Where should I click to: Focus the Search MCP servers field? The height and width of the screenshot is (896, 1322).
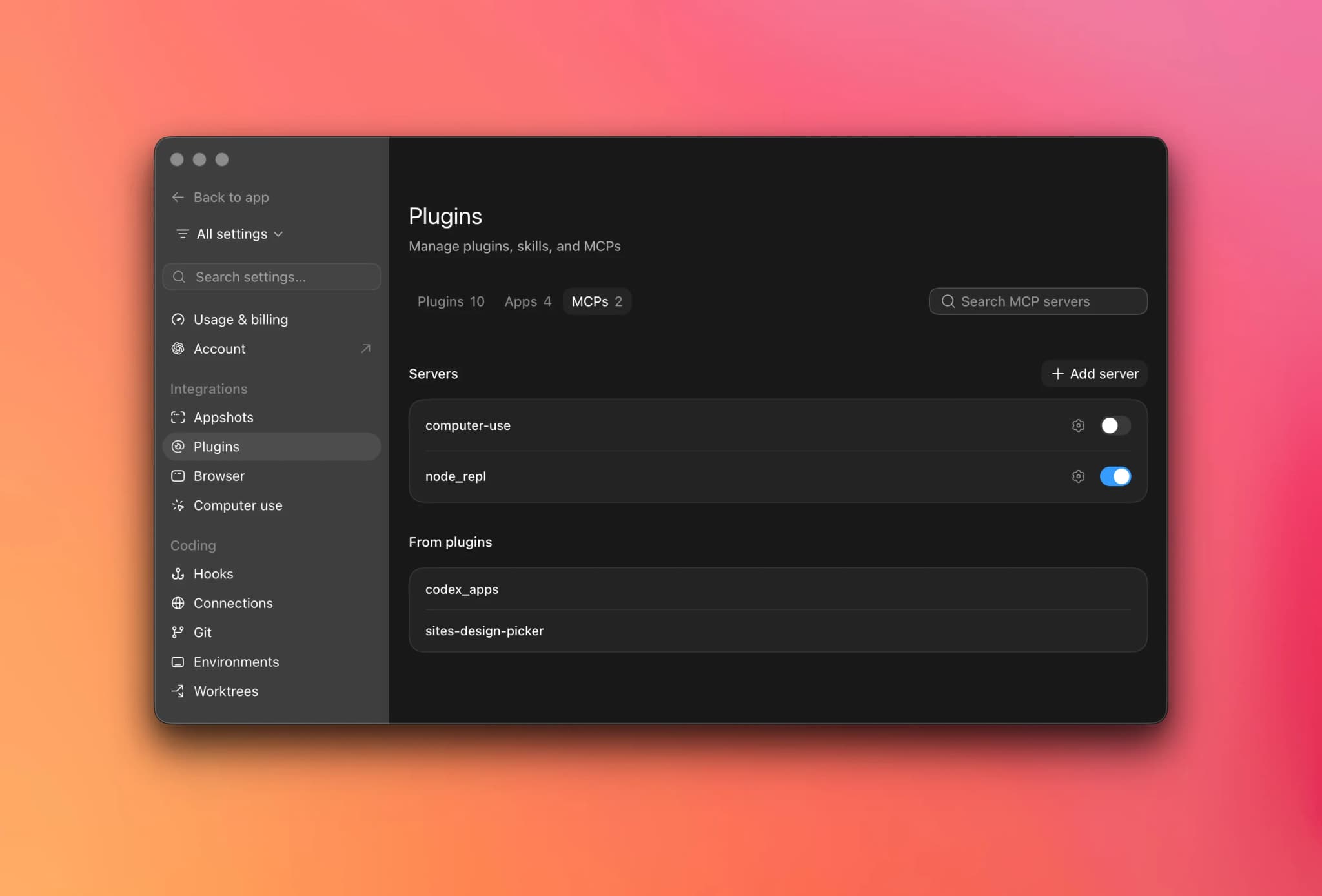(1038, 301)
